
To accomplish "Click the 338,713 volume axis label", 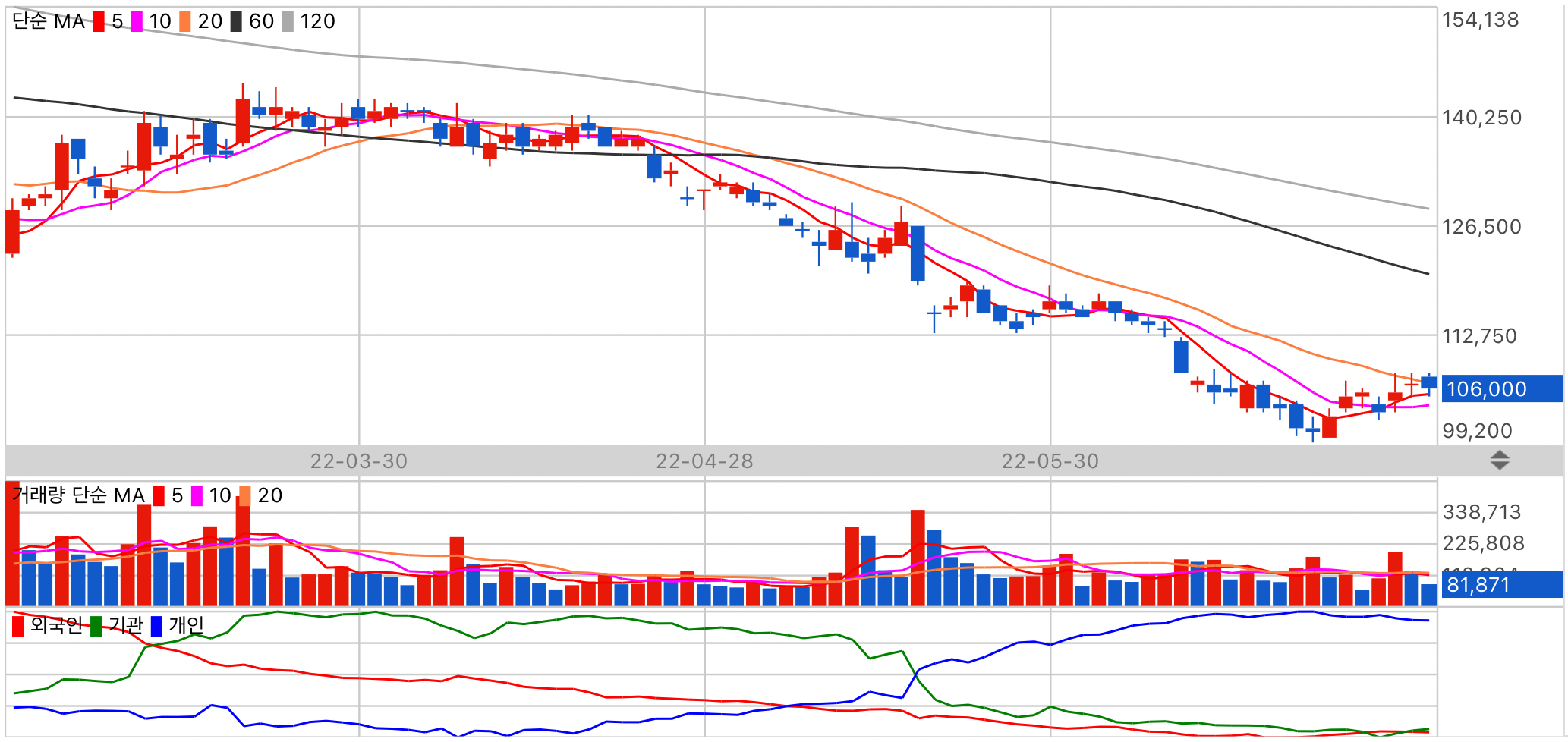I will click(1482, 512).
